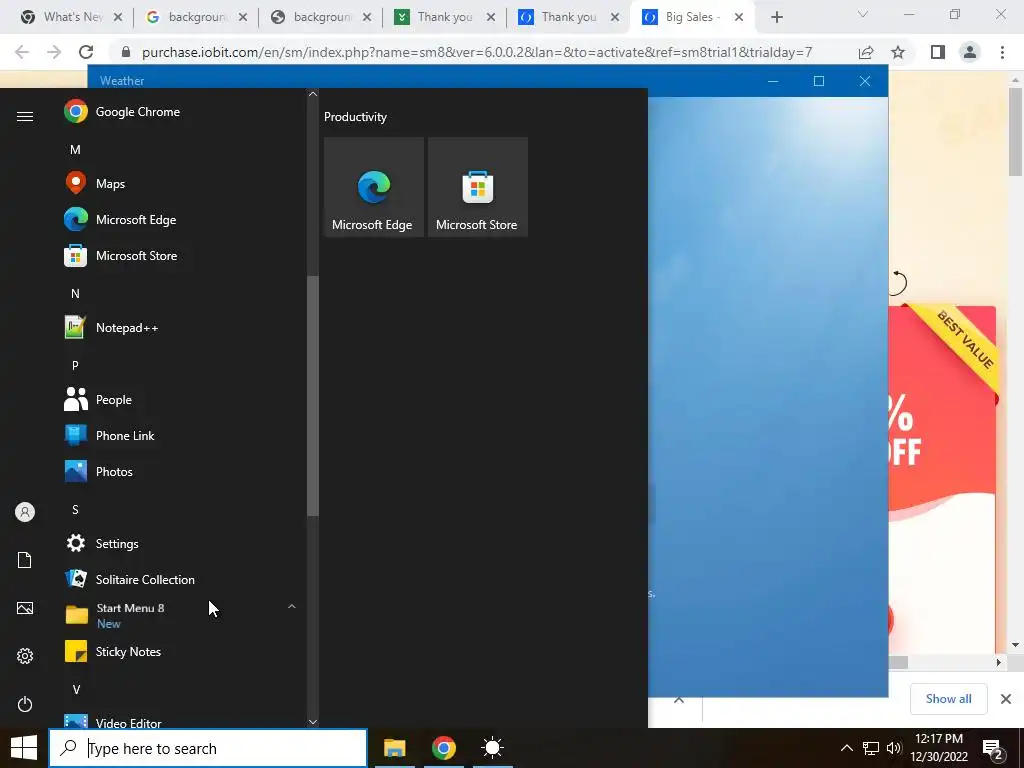
Task: Open Chrome three-dot menu
Action: coord(1002,52)
